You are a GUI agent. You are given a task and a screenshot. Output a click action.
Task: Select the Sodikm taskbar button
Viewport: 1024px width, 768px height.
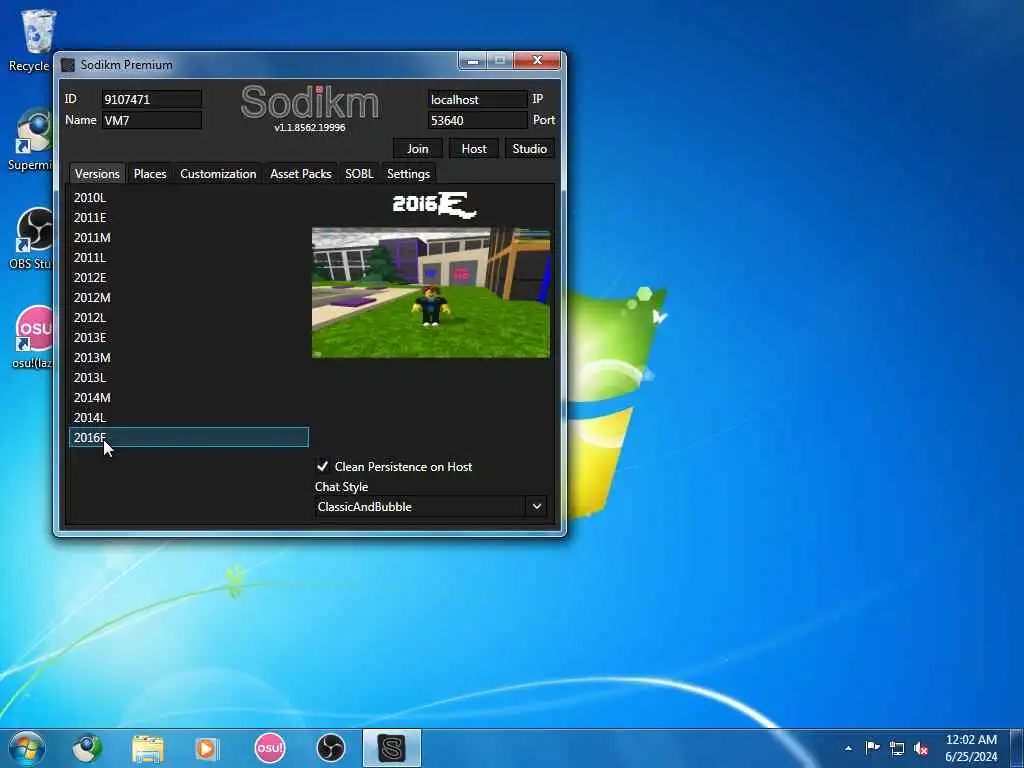click(392, 748)
